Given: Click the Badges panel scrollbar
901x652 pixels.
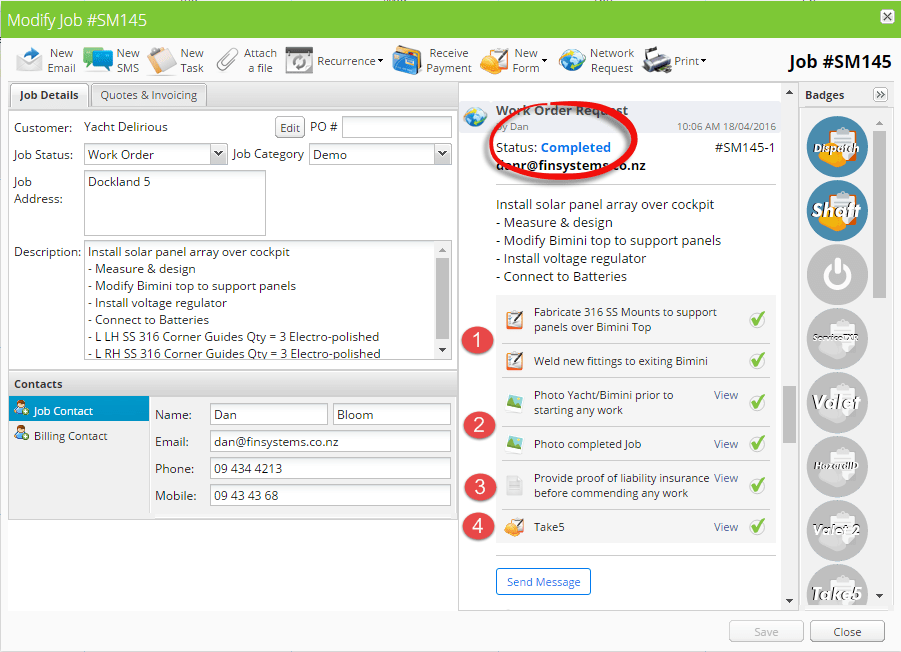Looking at the screenshot, I should [879, 210].
